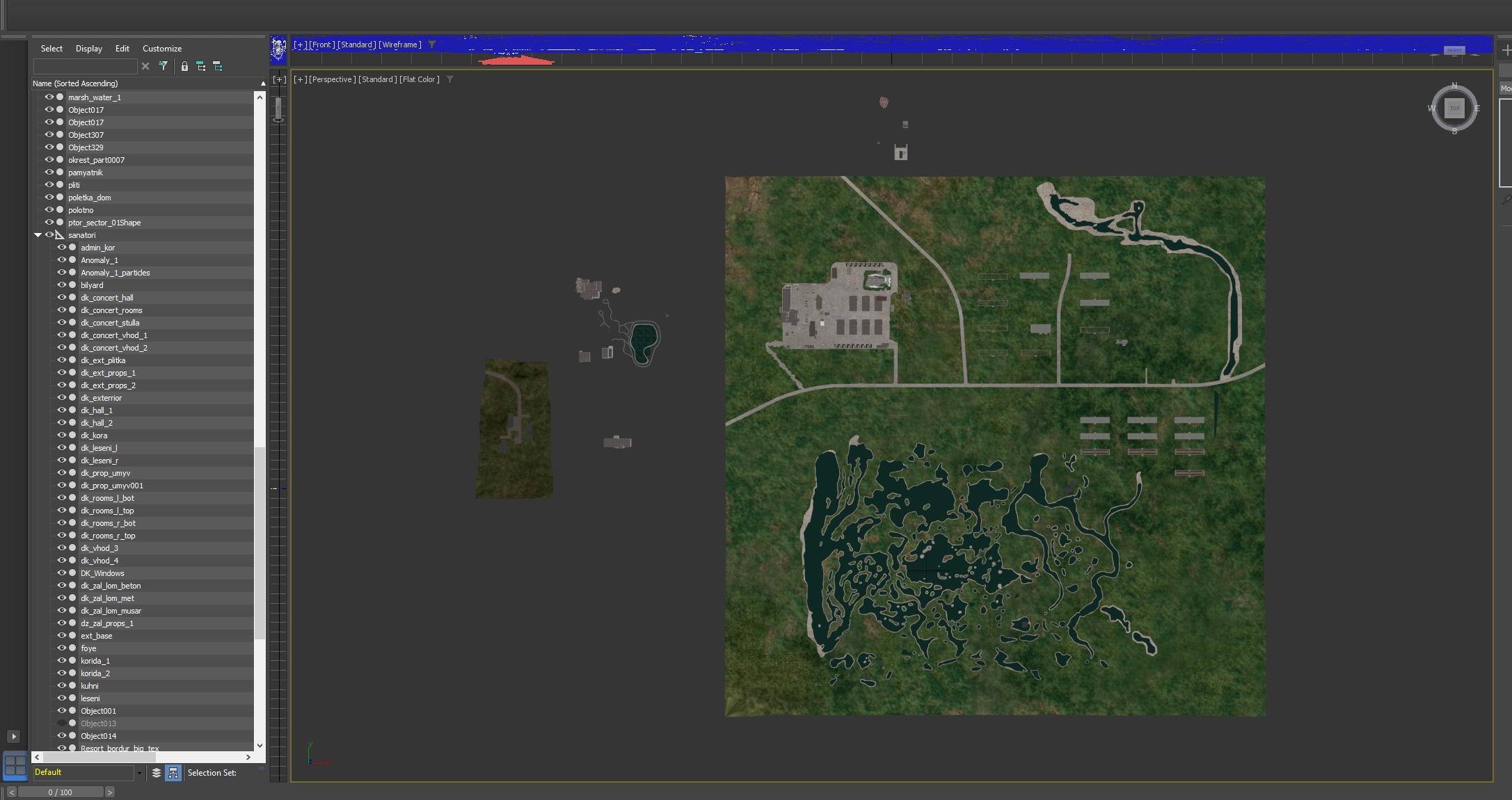
Task: Click the Flat Color viewport shading label
Action: click(x=420, y=79)
